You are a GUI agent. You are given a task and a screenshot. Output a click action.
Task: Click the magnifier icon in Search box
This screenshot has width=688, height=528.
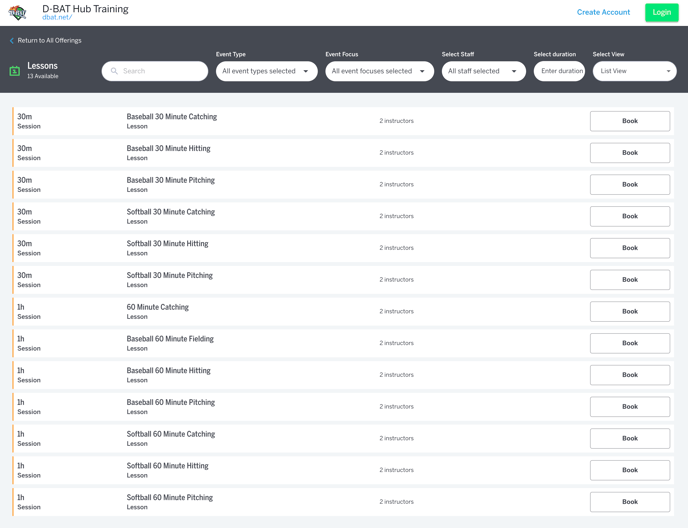coord(114,71)
